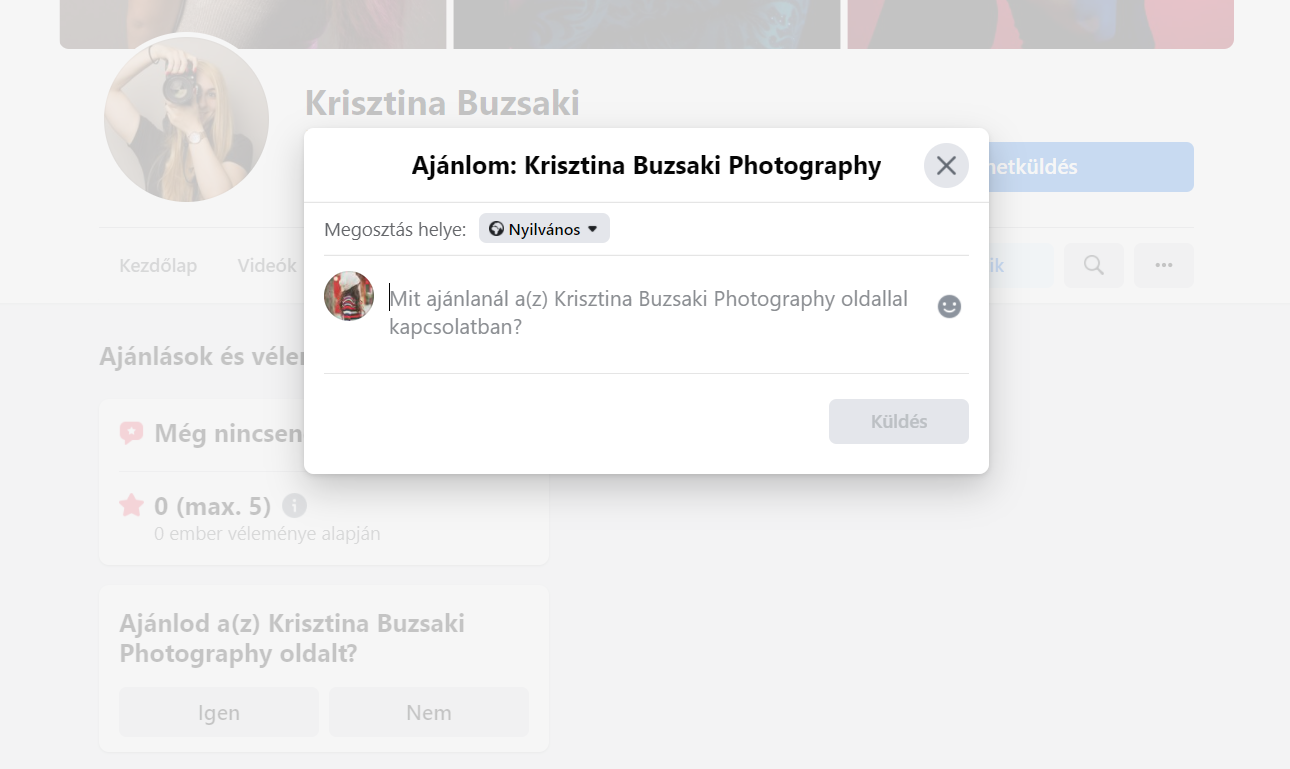Click the Krisztina Buzsaki page name
This screenshot has height=769, width=1290.
pyautogui.click(x=442, y=103)
